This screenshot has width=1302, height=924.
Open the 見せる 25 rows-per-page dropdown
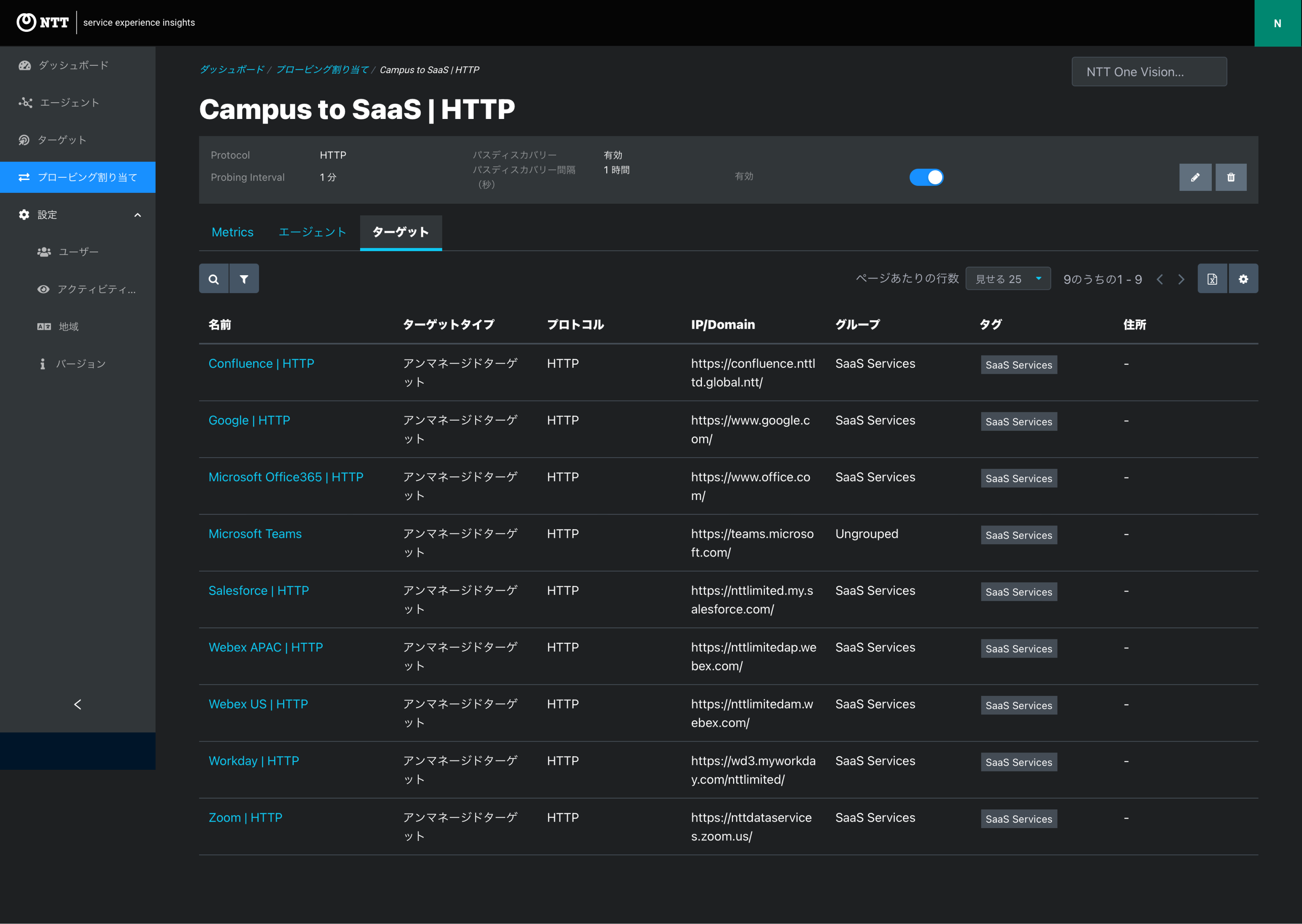1008,279
